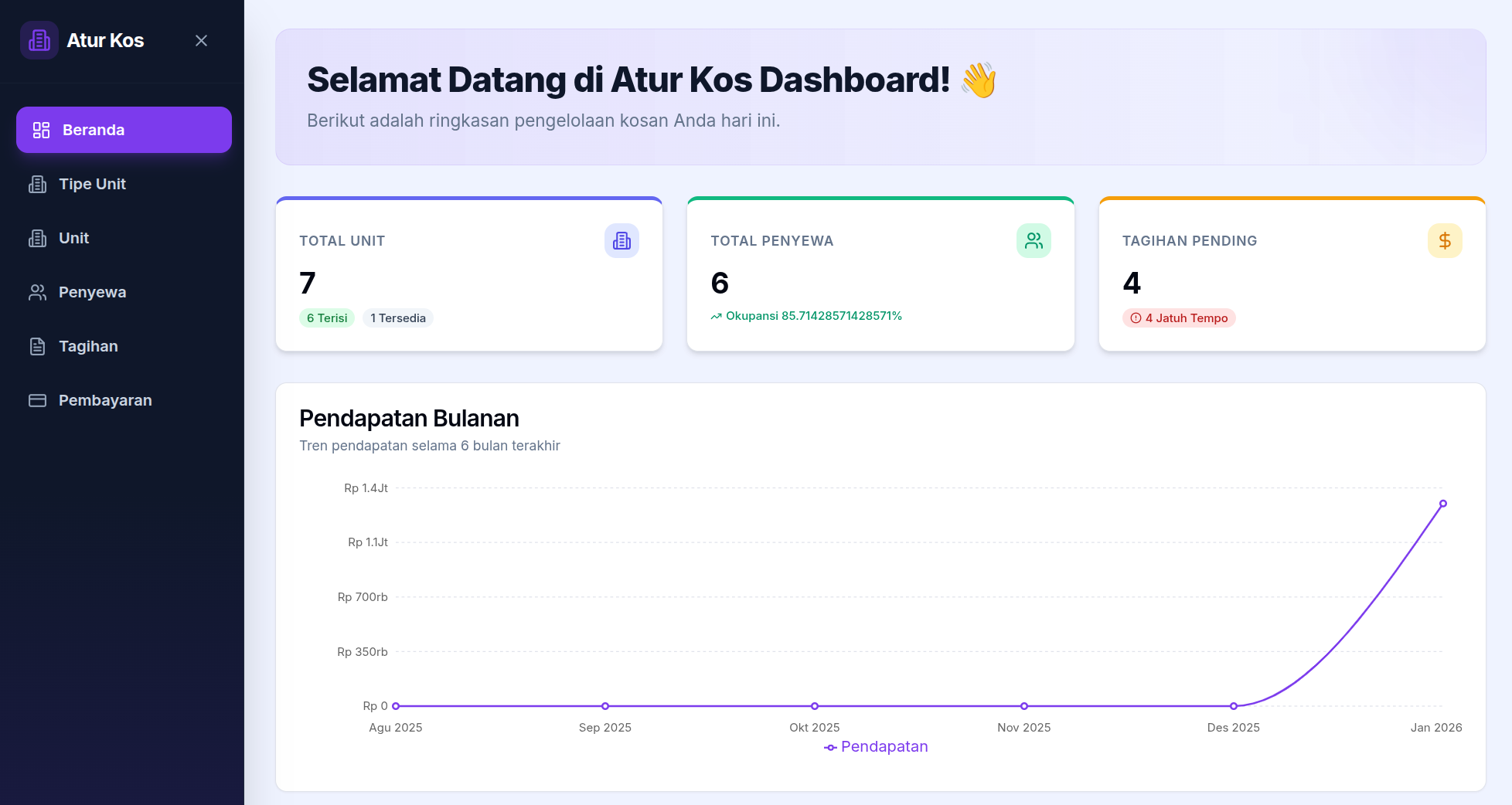
Task: Click the 6 Terisi badge
Action: [326, 318]
